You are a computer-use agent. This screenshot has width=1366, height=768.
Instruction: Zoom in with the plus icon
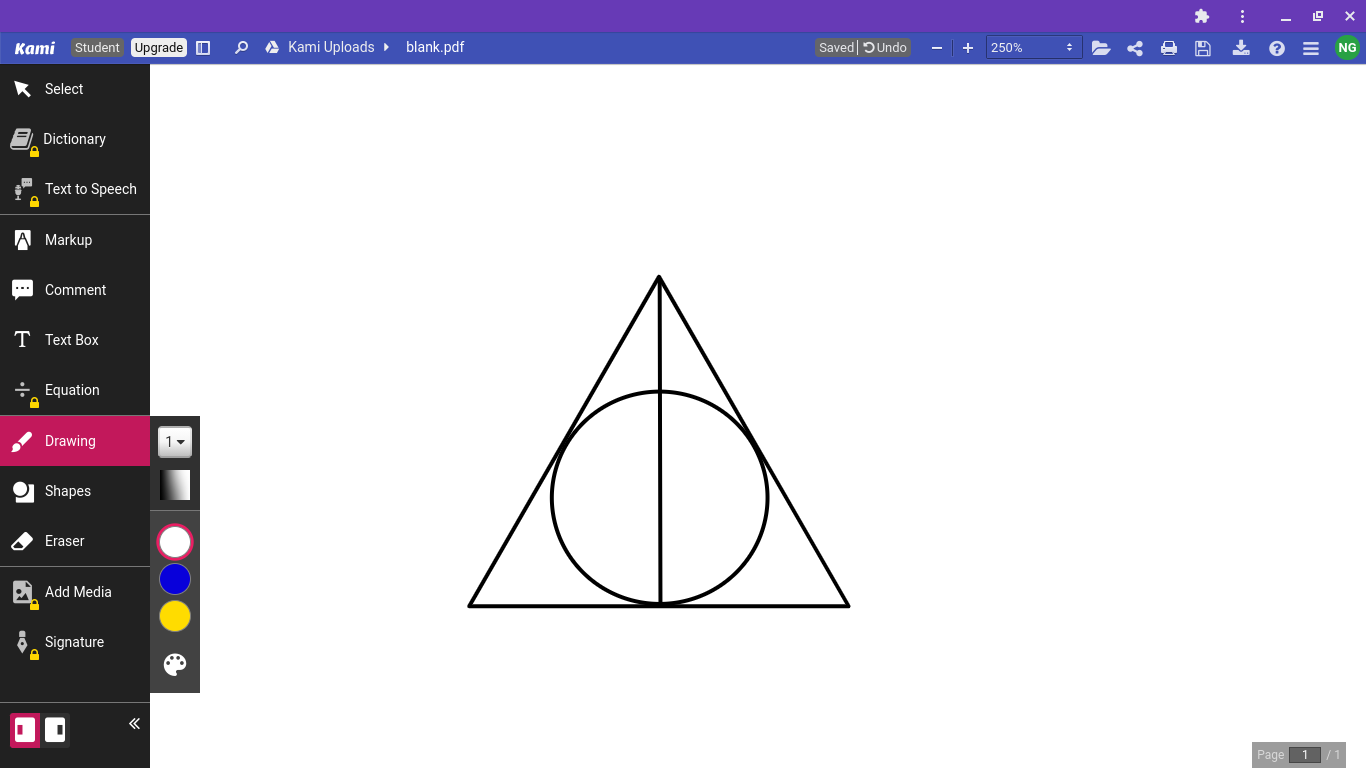pyautogui.click(x=968, y=48)
